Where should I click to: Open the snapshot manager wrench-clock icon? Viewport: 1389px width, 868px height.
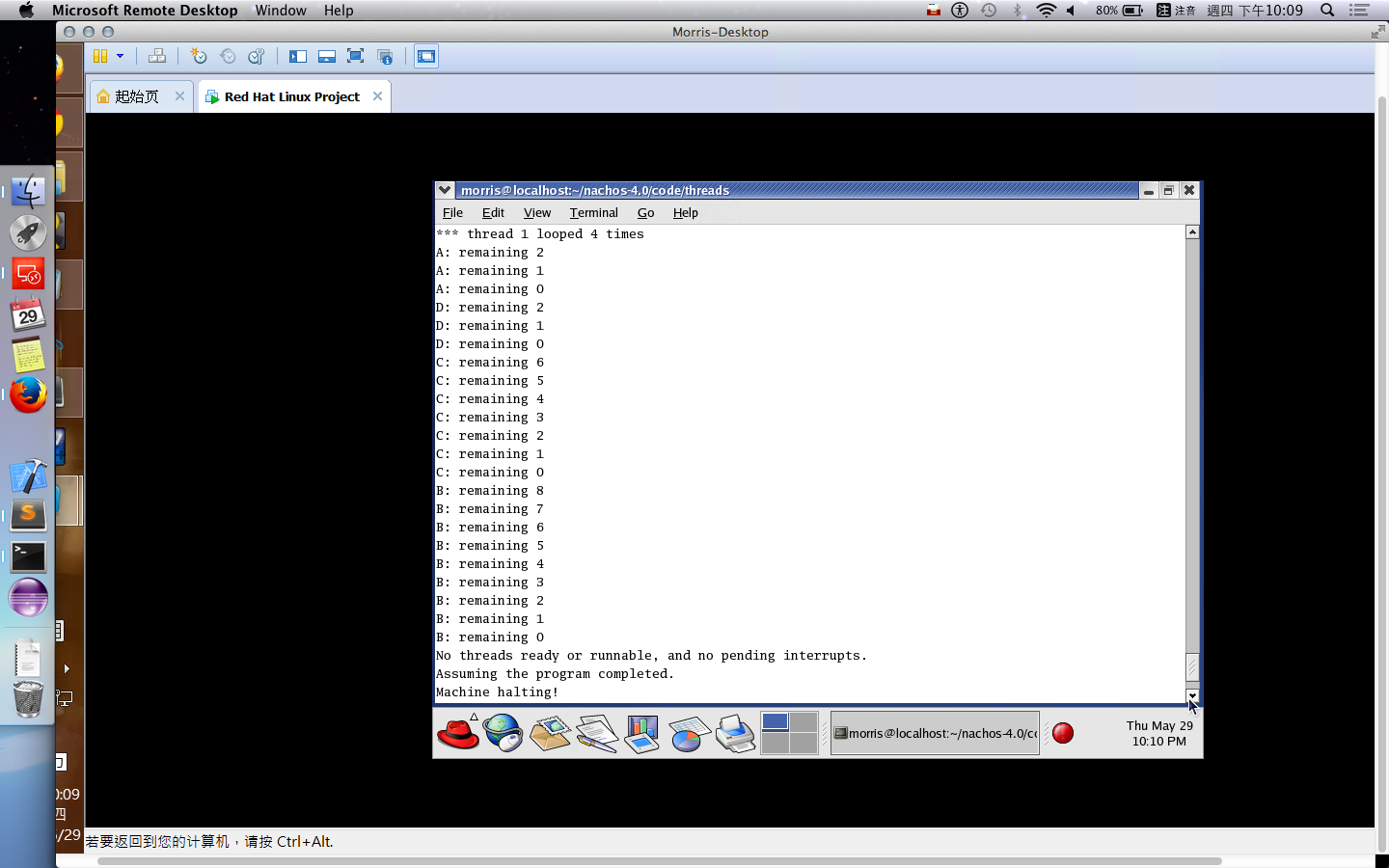pyautogui.click(x=257, y=56)
